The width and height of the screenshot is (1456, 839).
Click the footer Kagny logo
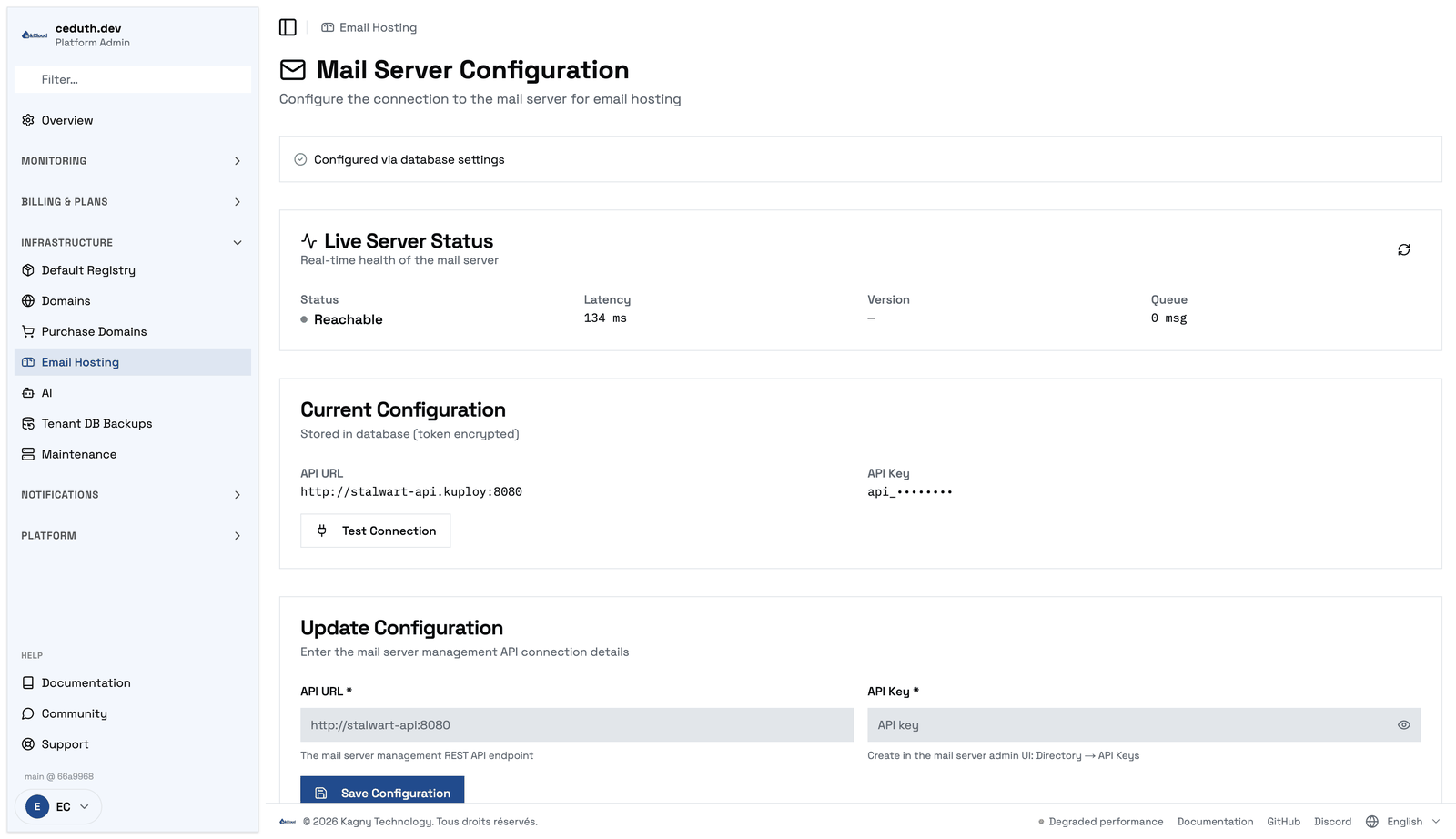pos(288,822)
